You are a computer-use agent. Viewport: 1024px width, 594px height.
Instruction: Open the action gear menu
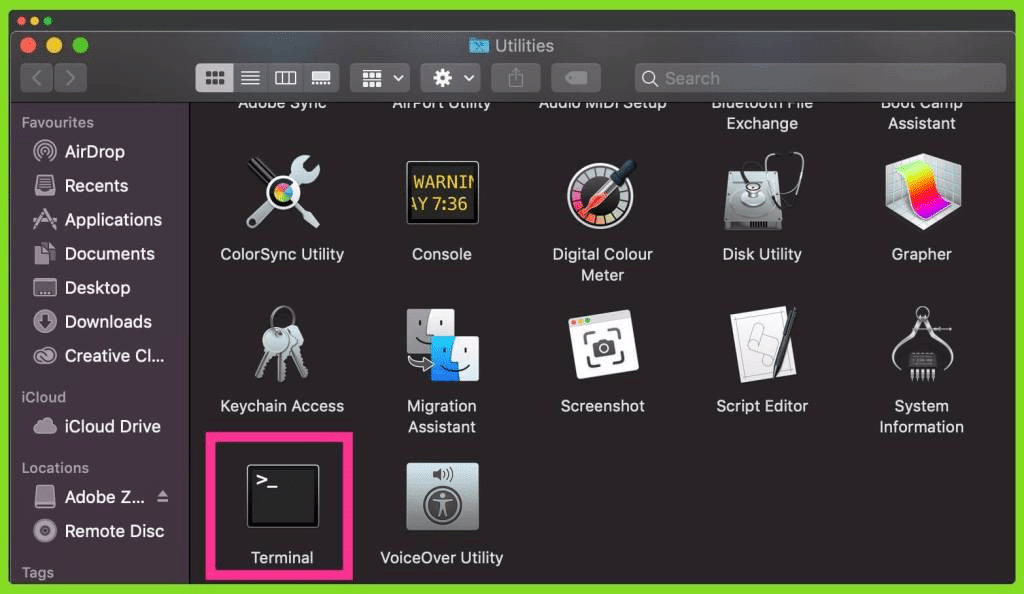click(448, 77)
